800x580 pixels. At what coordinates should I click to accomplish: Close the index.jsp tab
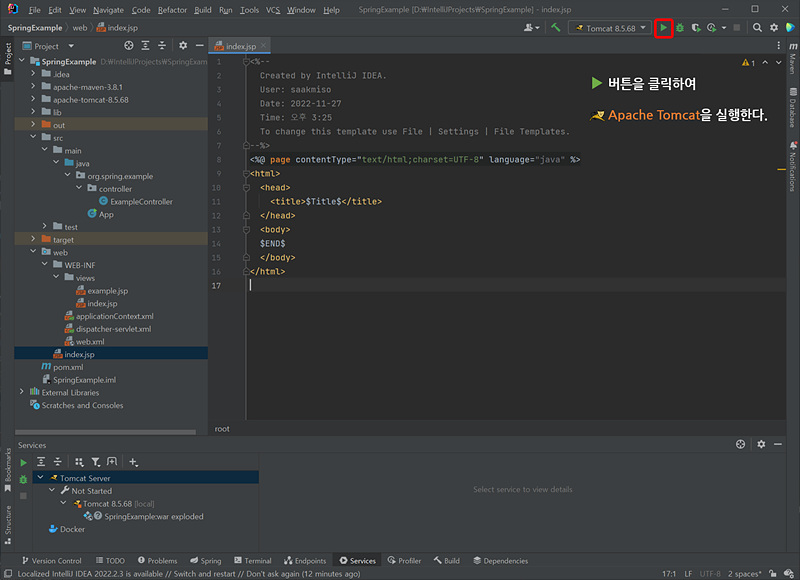pos(263,45)
